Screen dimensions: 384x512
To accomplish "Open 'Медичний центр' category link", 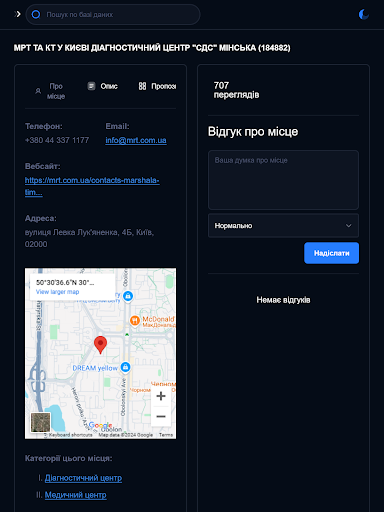I will pyautogui.click(x=76, y=495).
